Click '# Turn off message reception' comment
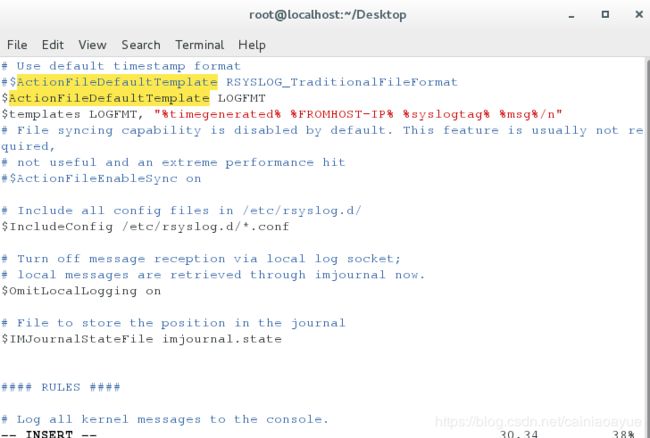The height and width of the screenshot is (438, 650). 113,259
